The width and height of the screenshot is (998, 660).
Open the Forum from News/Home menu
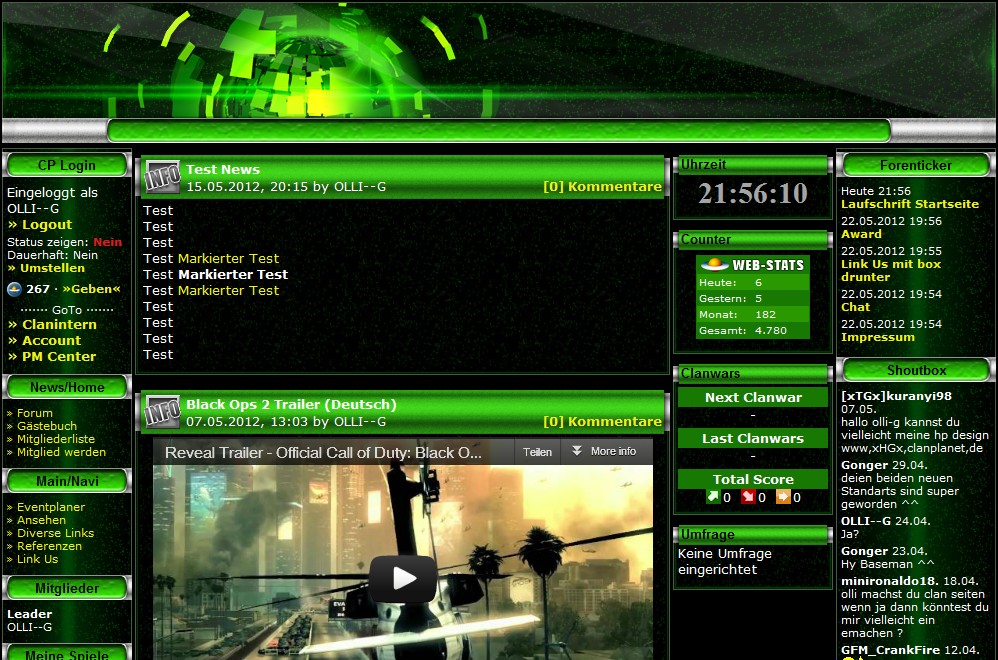tap(34, 413)
